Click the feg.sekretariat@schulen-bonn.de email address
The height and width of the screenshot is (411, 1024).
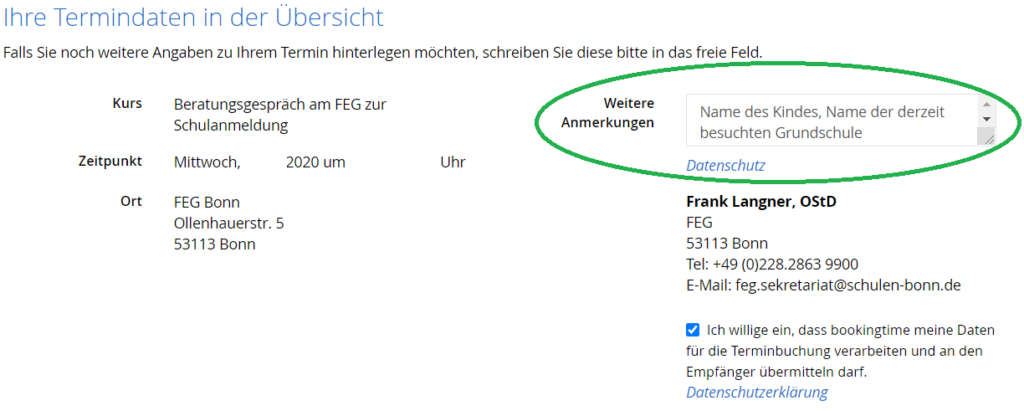point(848,286)
